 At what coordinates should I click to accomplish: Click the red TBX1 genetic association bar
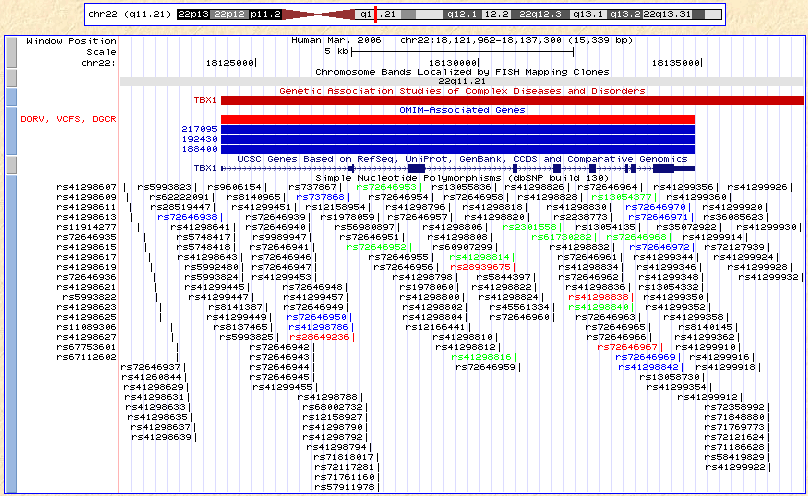point(512,100)
